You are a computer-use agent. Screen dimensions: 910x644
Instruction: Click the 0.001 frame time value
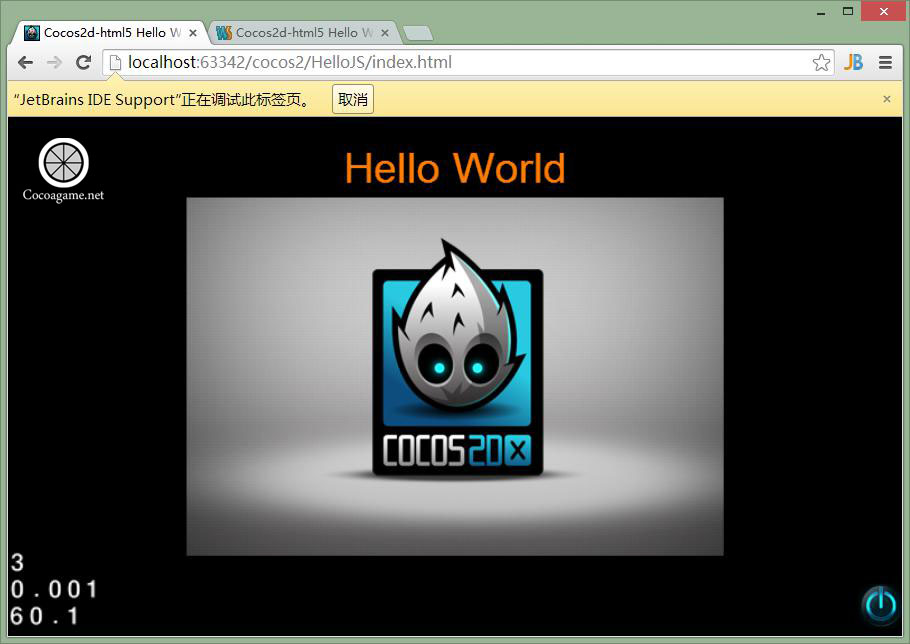click(54, 589)
